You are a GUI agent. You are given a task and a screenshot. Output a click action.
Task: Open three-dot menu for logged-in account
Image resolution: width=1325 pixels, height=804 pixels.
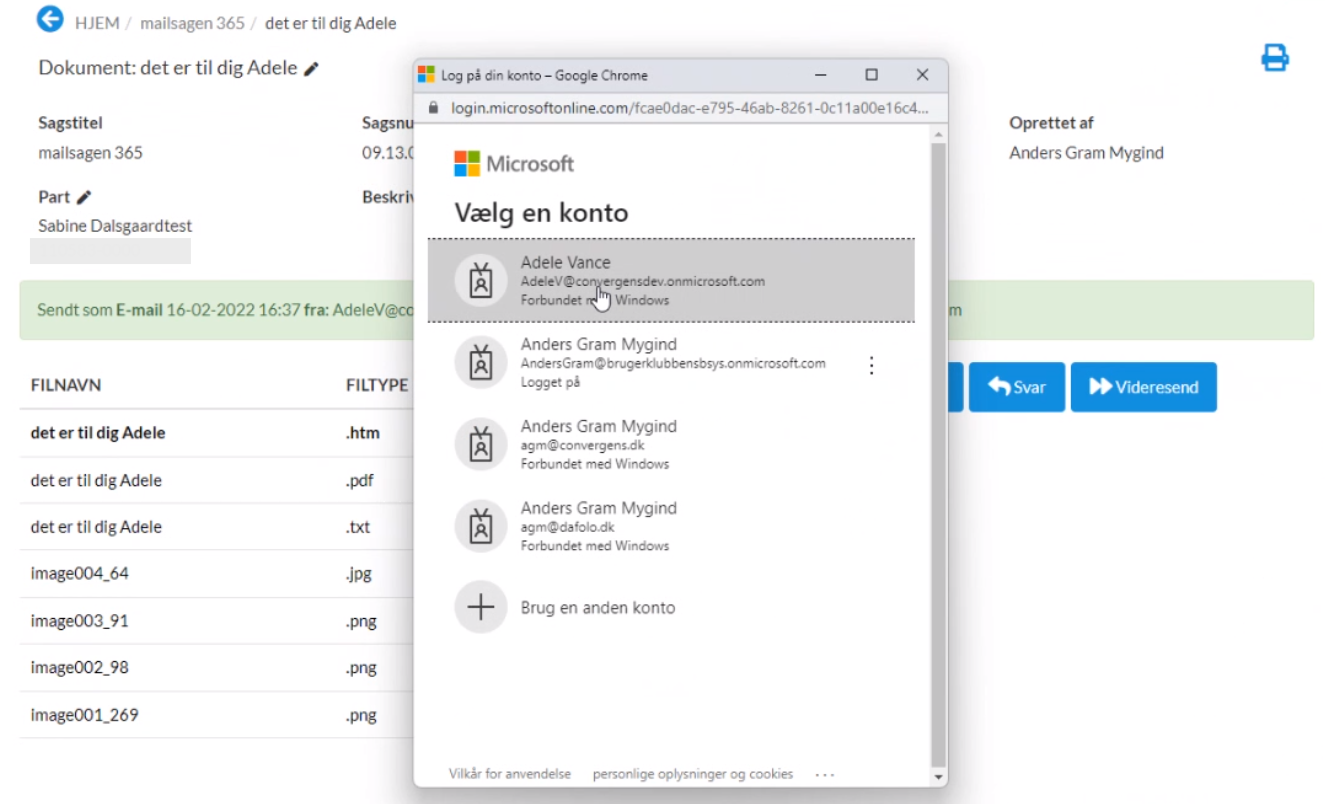[x=871, y=365]
